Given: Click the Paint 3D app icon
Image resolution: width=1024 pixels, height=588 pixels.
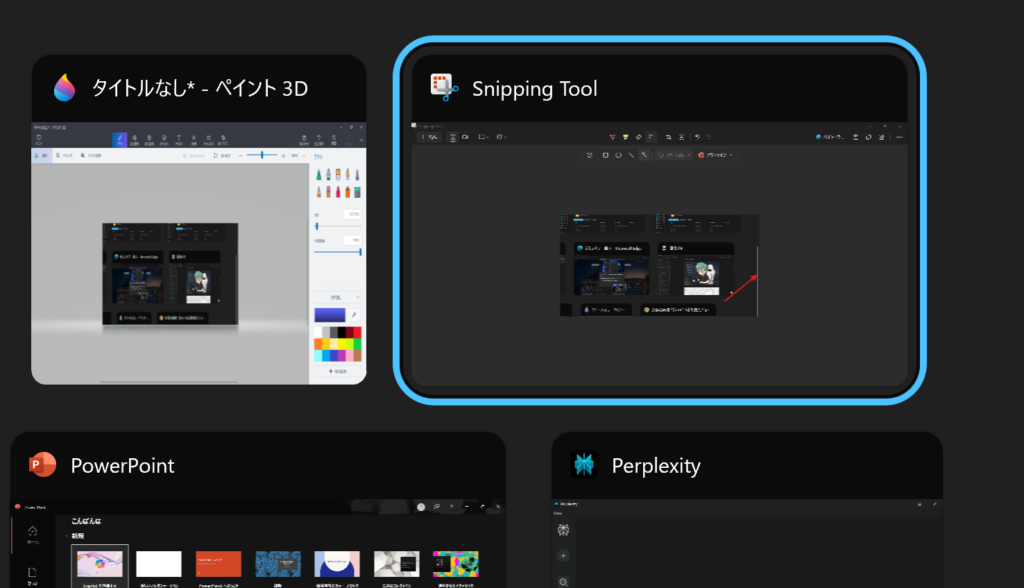Looking at the screenshot, I should 66,89.
